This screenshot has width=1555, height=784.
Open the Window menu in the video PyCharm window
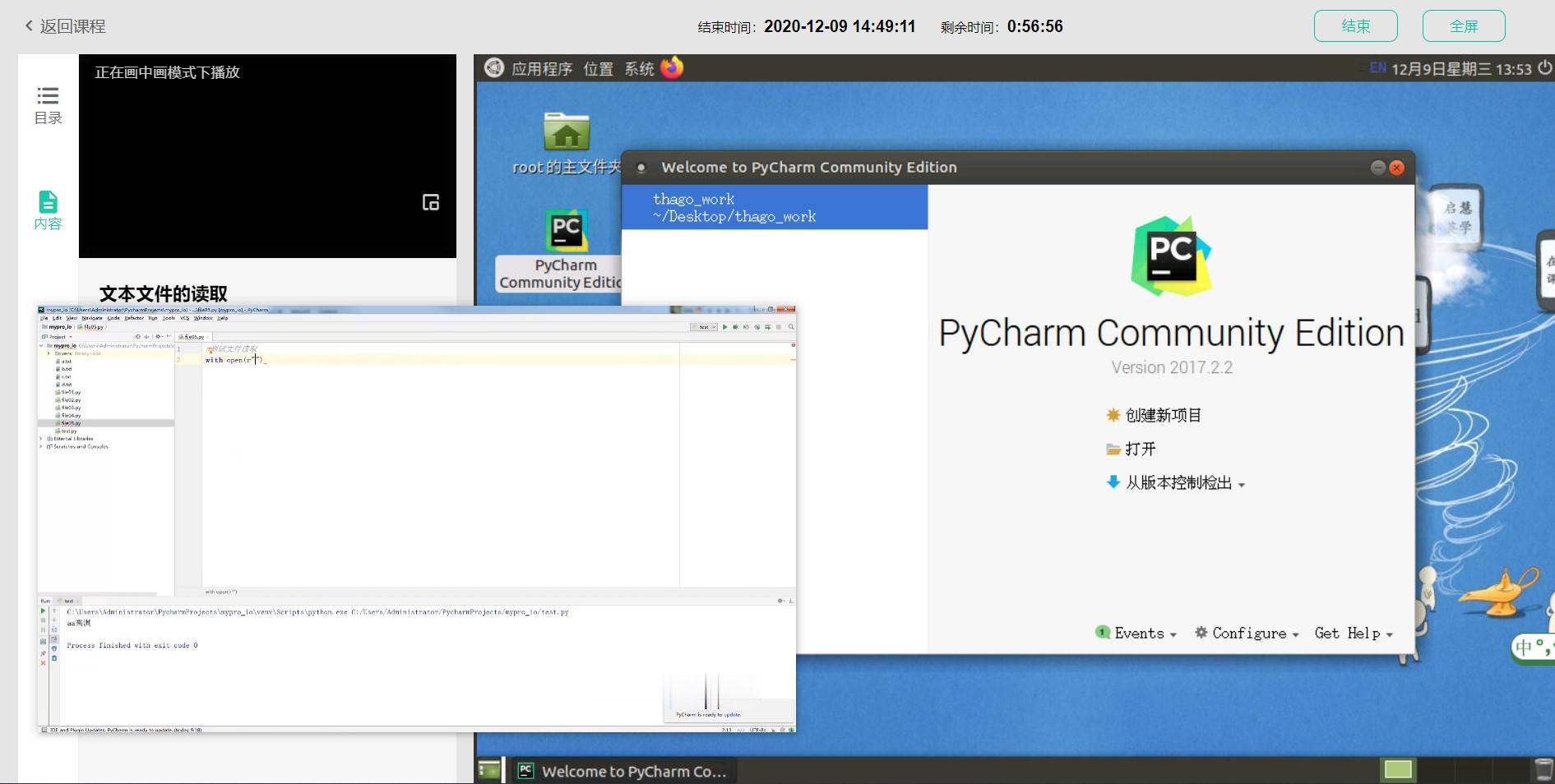(x=203, y=318)
